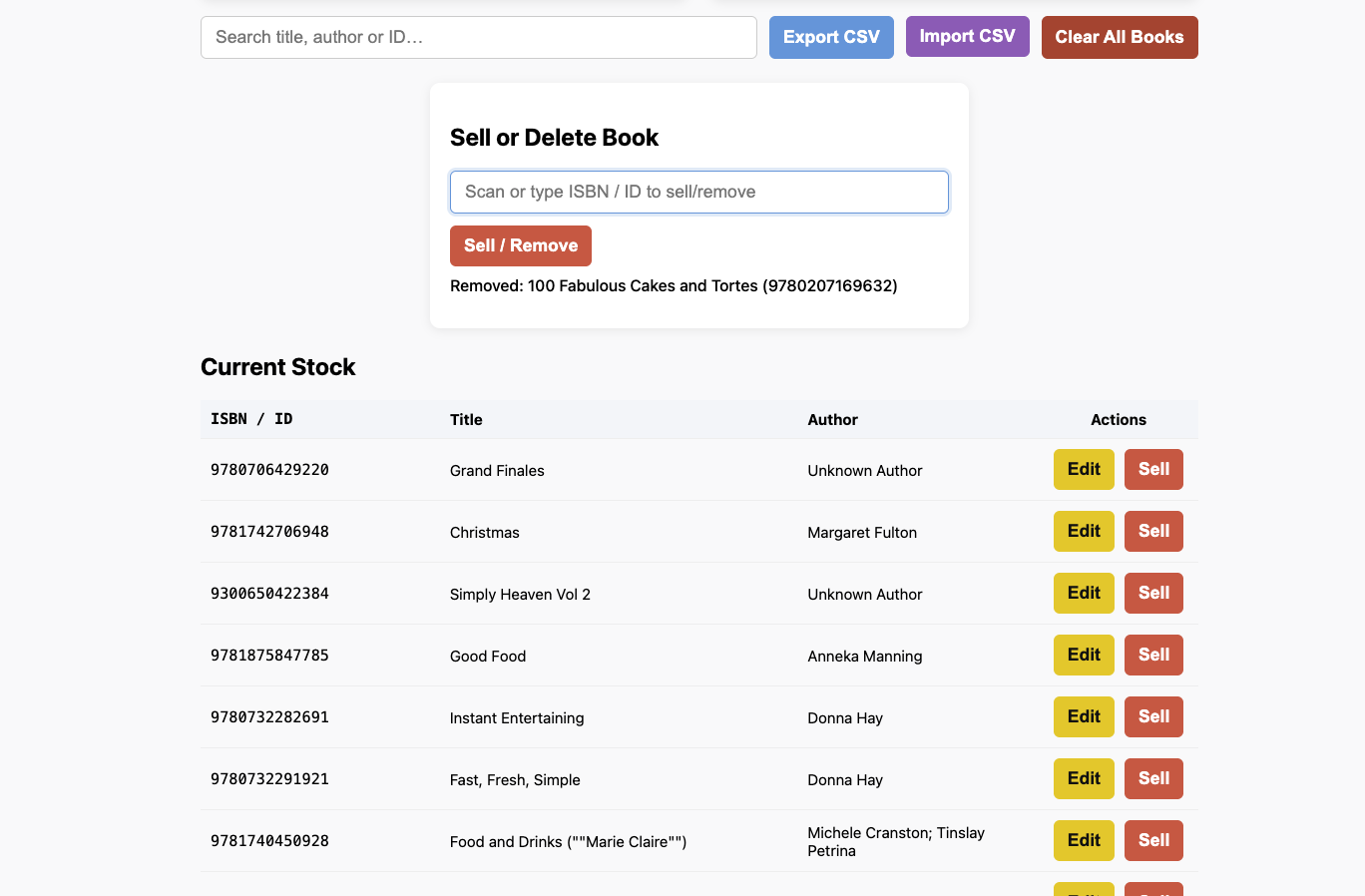Select ISBN 9780732282691
The image size is (1365, 896).
tap(269, 717)
